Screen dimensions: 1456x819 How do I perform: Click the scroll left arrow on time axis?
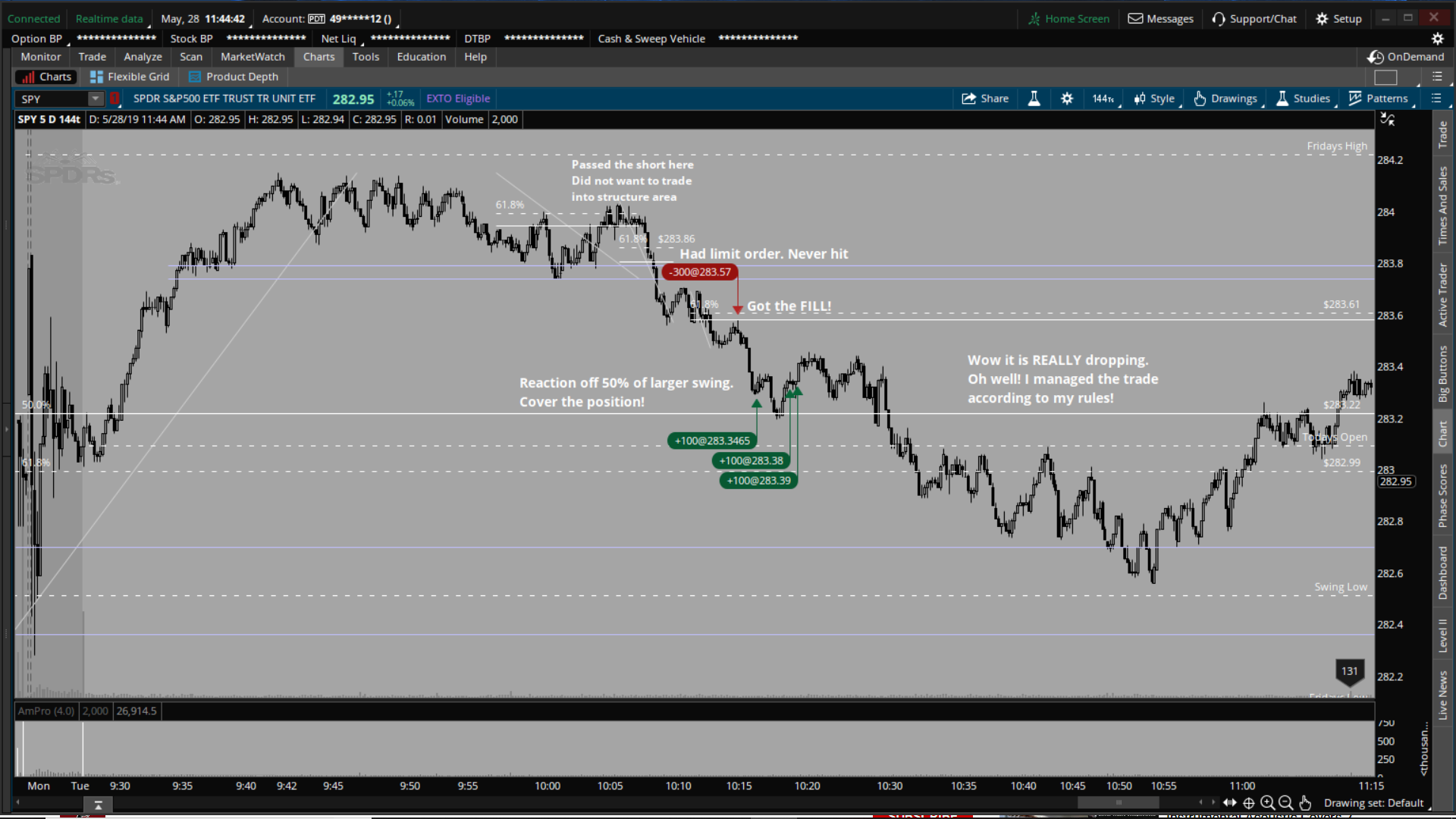(x=1200, y=802)
